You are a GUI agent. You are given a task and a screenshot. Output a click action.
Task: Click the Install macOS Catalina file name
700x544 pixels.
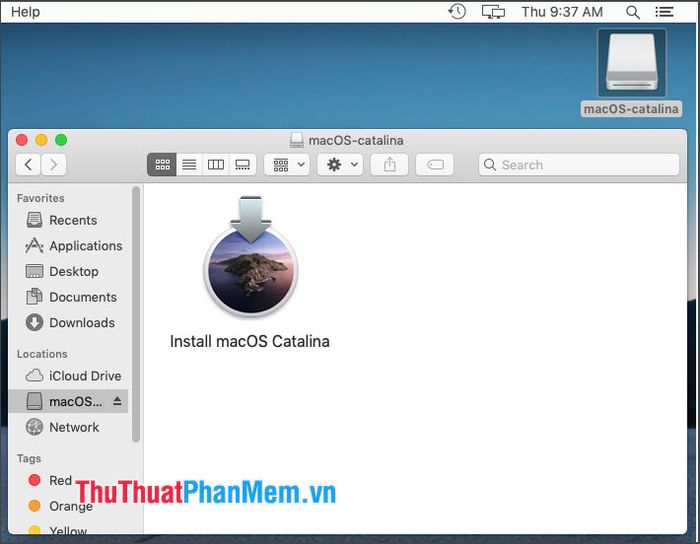point(250,341)
